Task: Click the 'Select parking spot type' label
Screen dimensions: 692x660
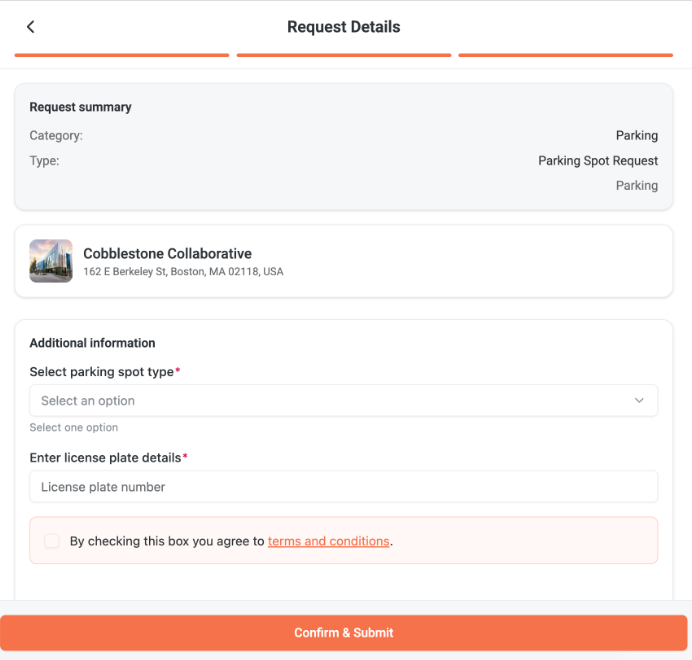Action: 102,372
